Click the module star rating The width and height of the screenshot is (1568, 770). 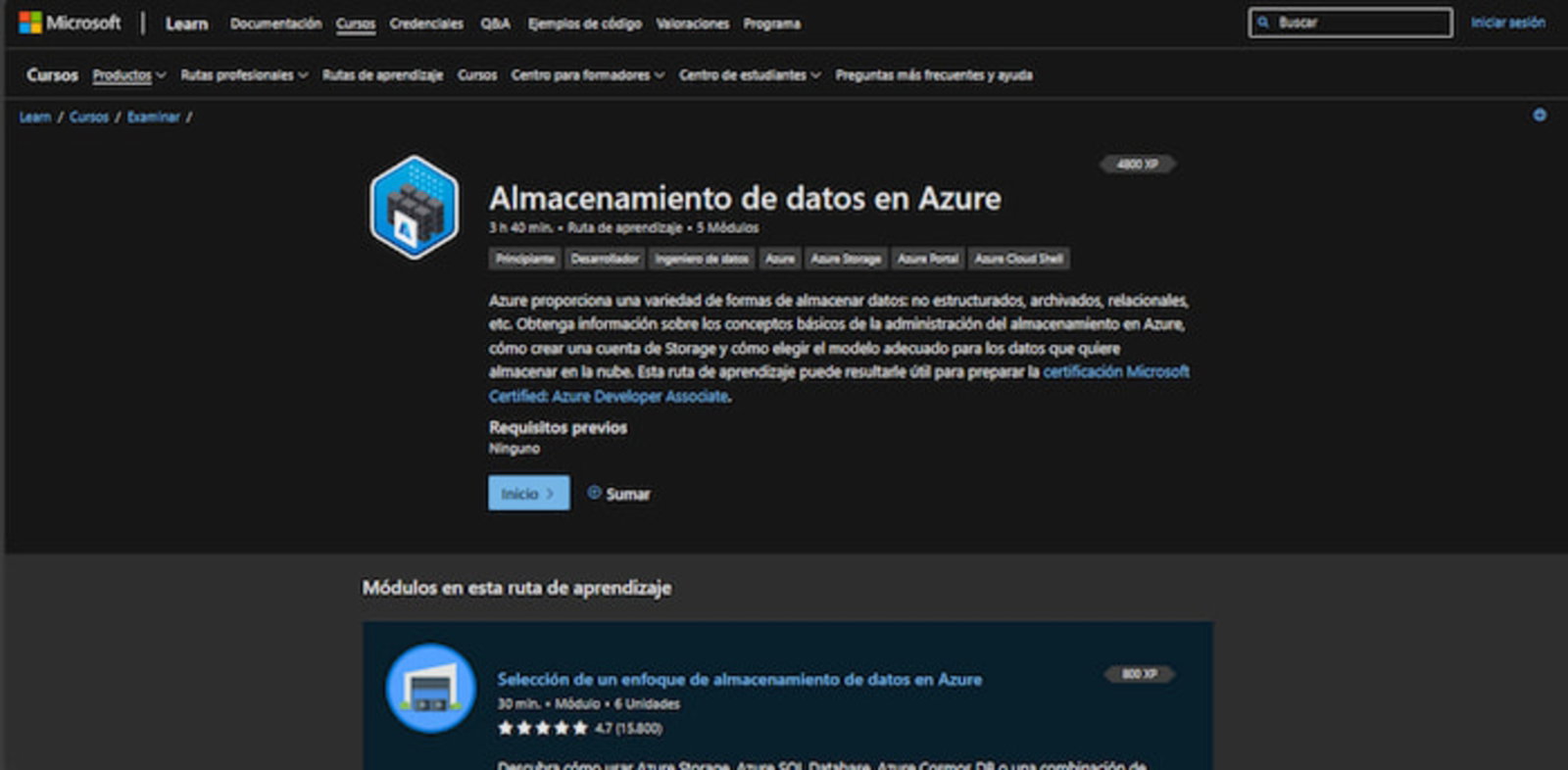coord(542,728)
